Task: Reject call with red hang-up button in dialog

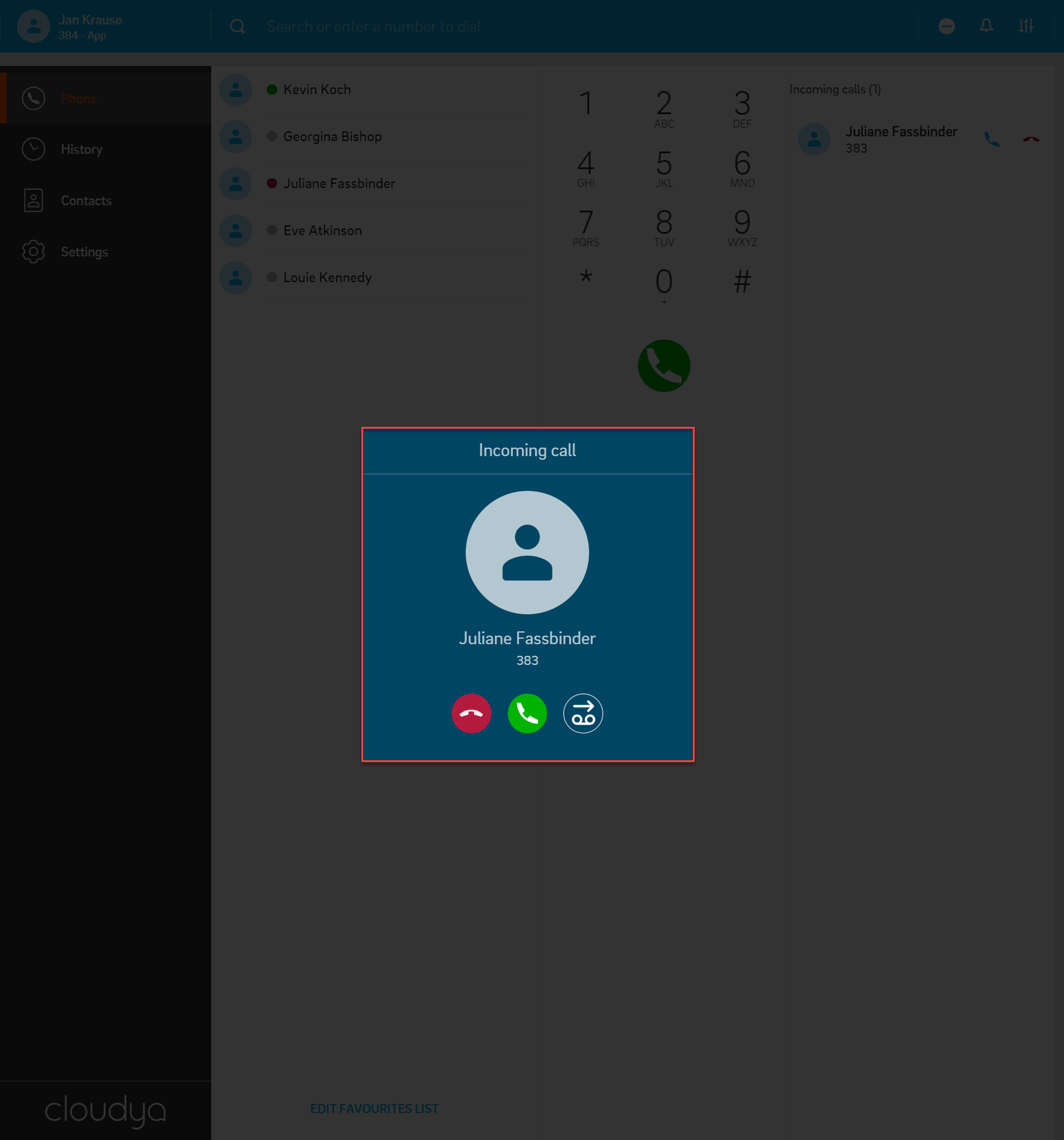Action: [471, 713]
